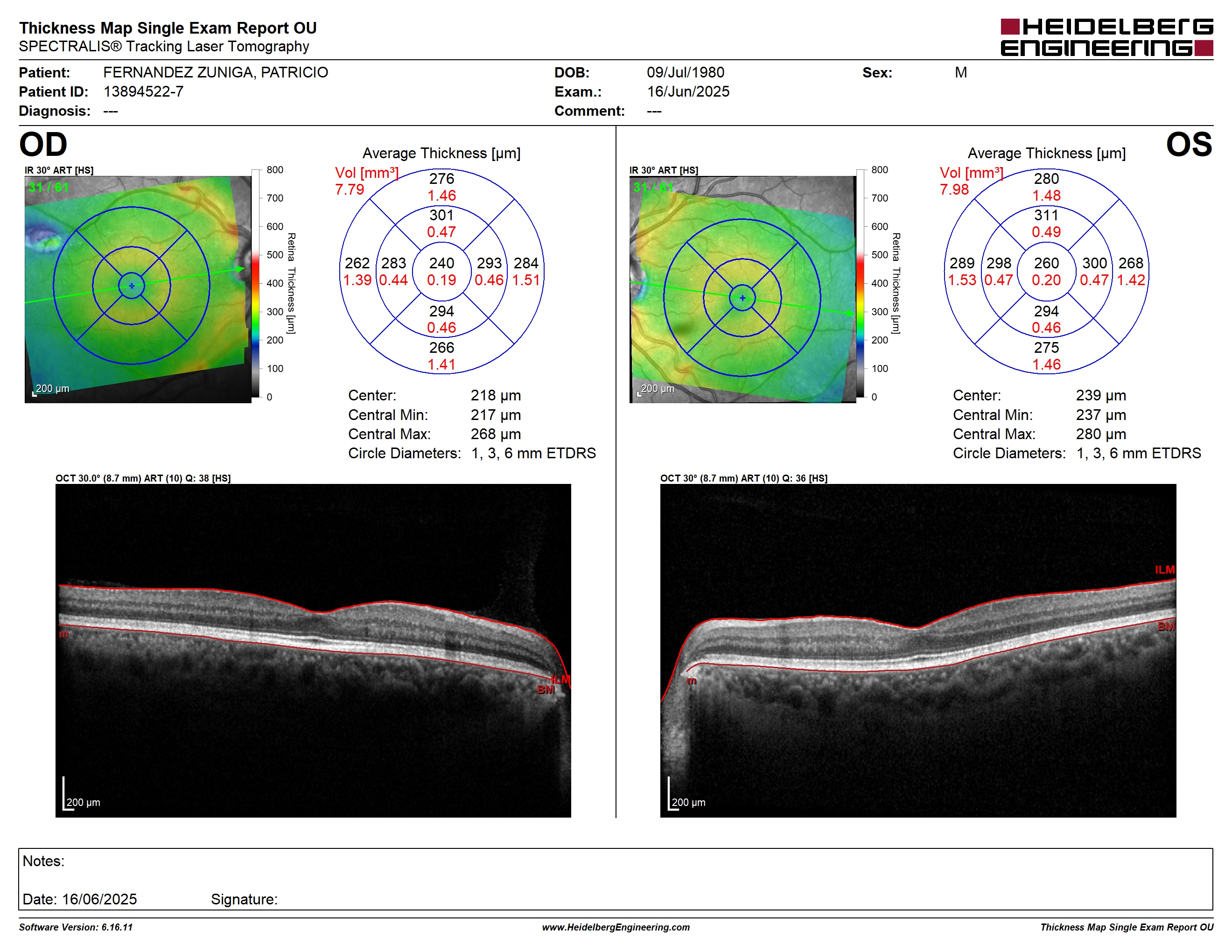Image resolution: width=1232 pixels, height=952 pixels.
Task: Click the OD total volume 7.79
Action: click(350, 189)
